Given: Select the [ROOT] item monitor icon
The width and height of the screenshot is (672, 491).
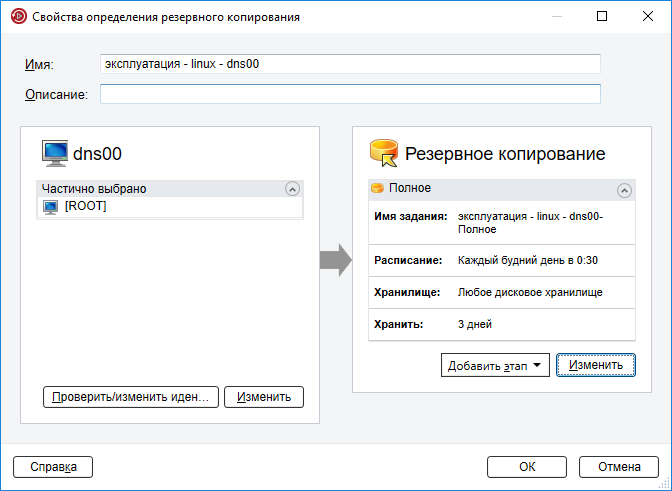Looking at the screenshot, I should (x=51, y=207).
